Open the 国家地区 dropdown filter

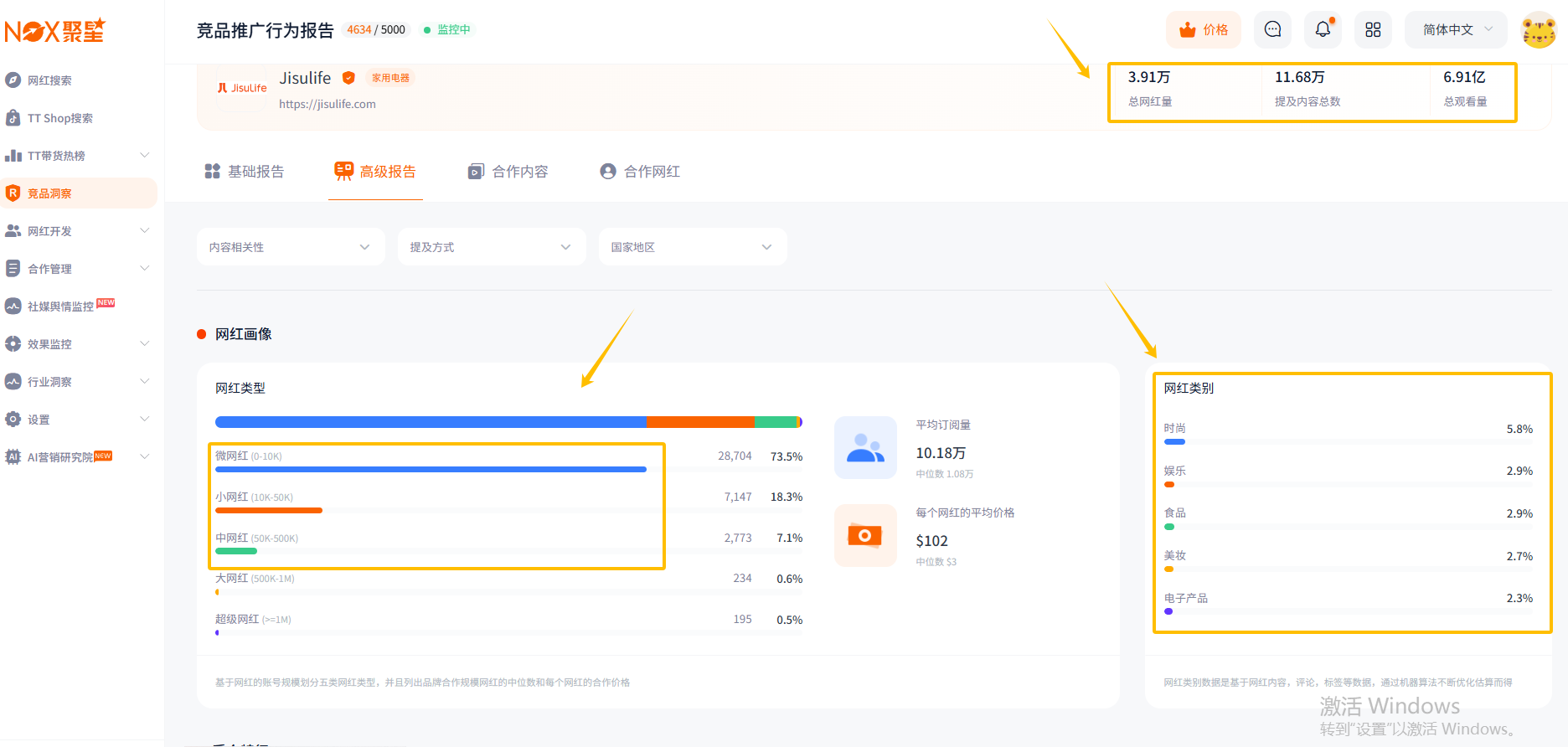pos(693,247)
